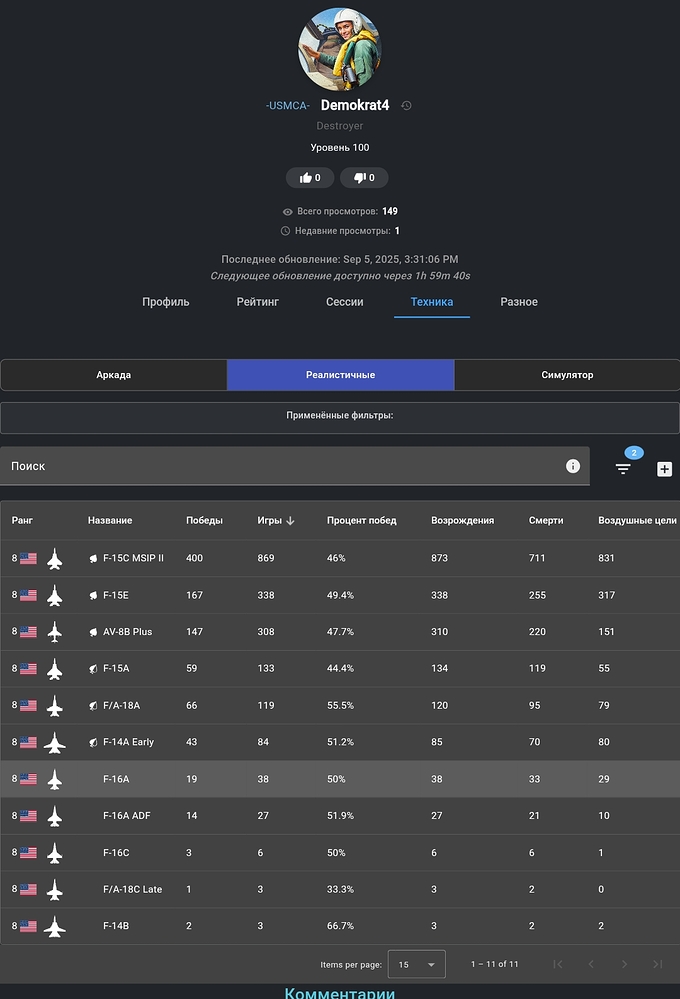
Task: Click the aircraft icon in F-15A row
Action: (x=55, y=669)
